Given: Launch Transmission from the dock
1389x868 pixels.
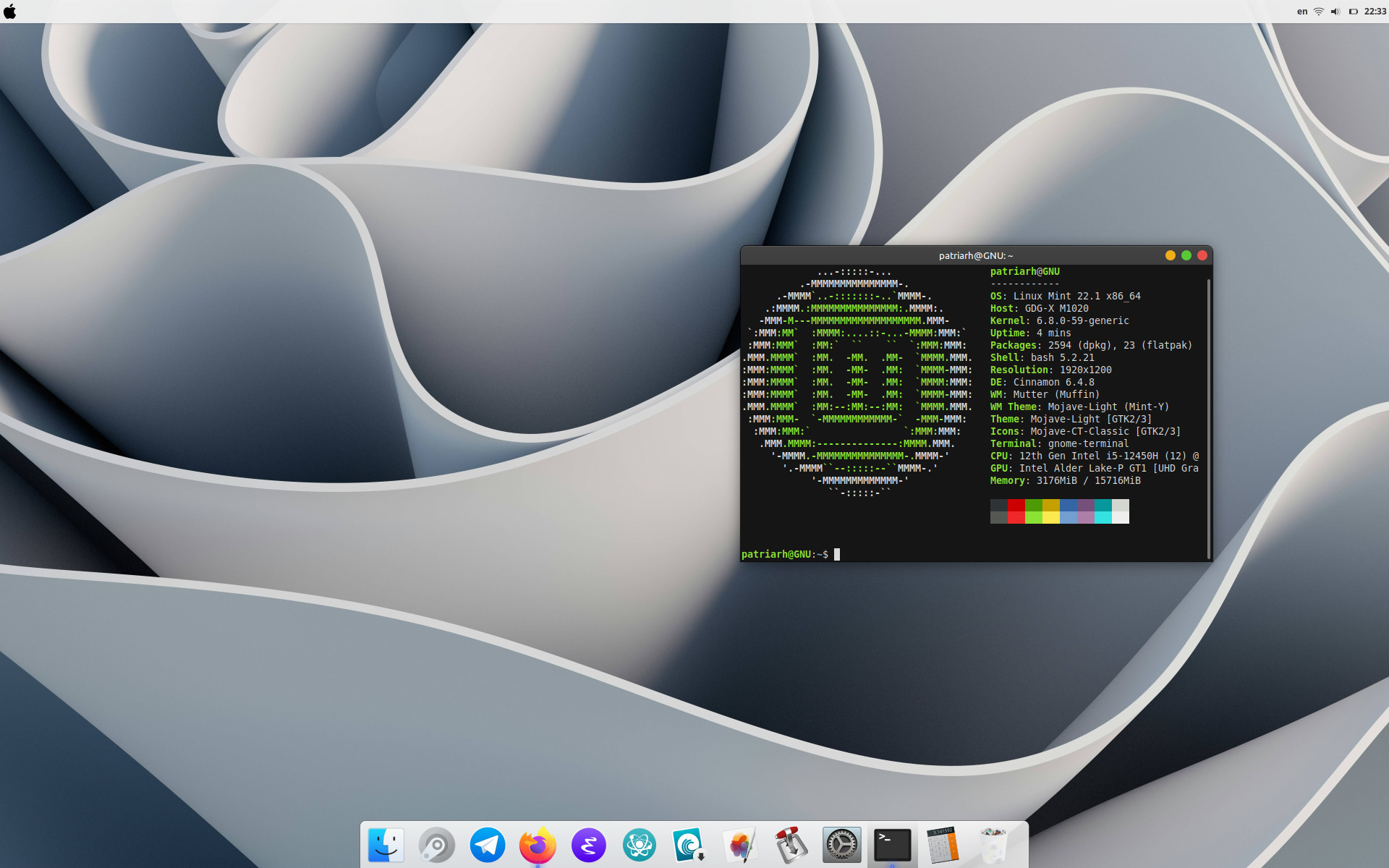Looking at the screenshot, I should click(790, 844).
